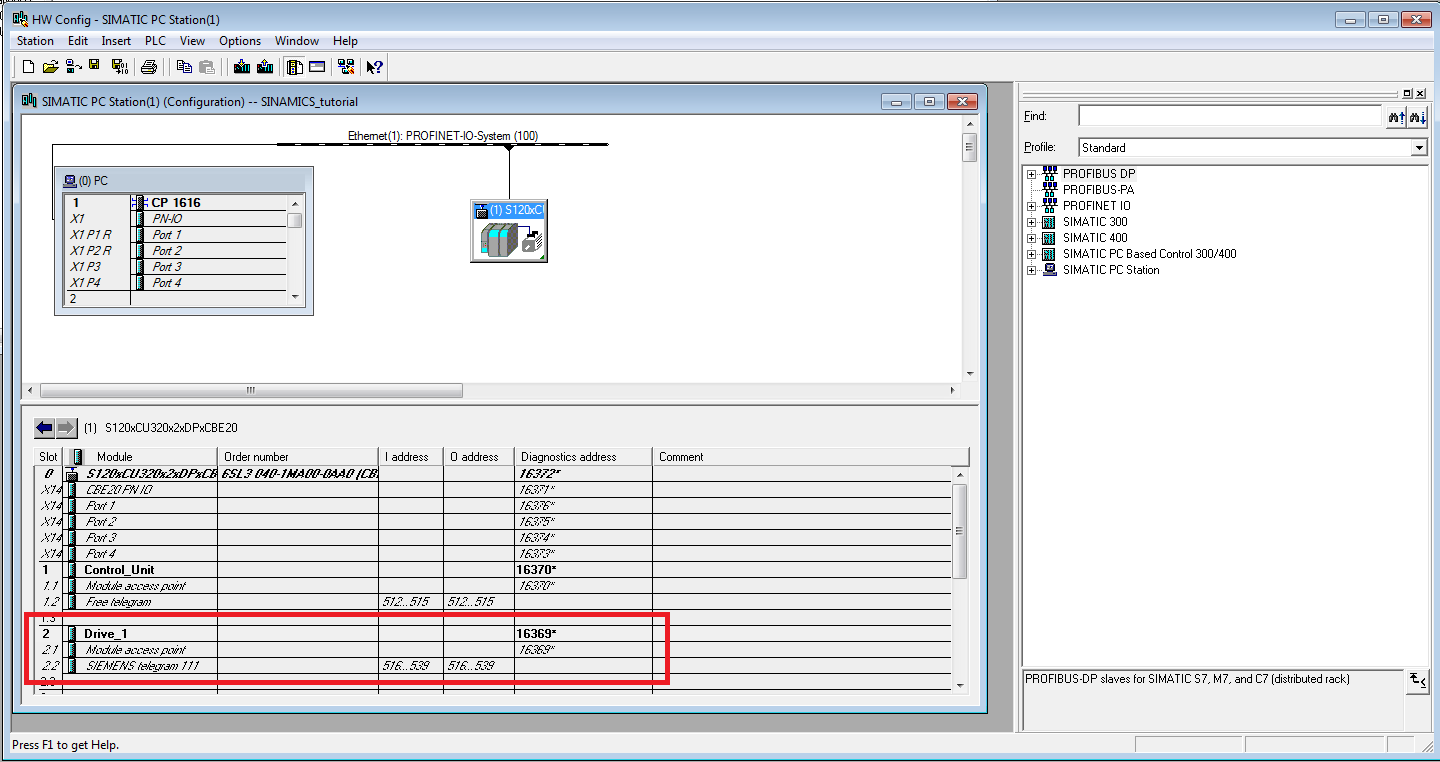Viewport: 1440px width, 762px height.
Task: Click the Download to Module icon
Action: click(x=241, y=67)
